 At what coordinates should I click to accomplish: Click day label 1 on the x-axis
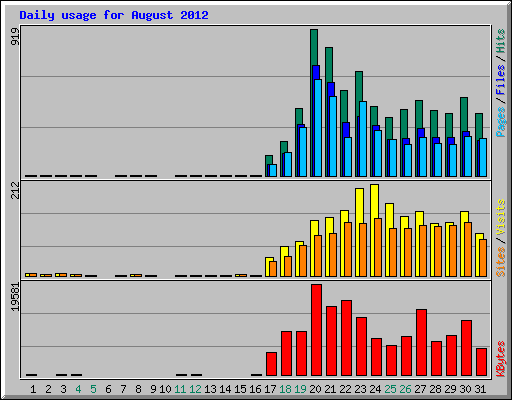pyautogui.click(x=33, y=389)
